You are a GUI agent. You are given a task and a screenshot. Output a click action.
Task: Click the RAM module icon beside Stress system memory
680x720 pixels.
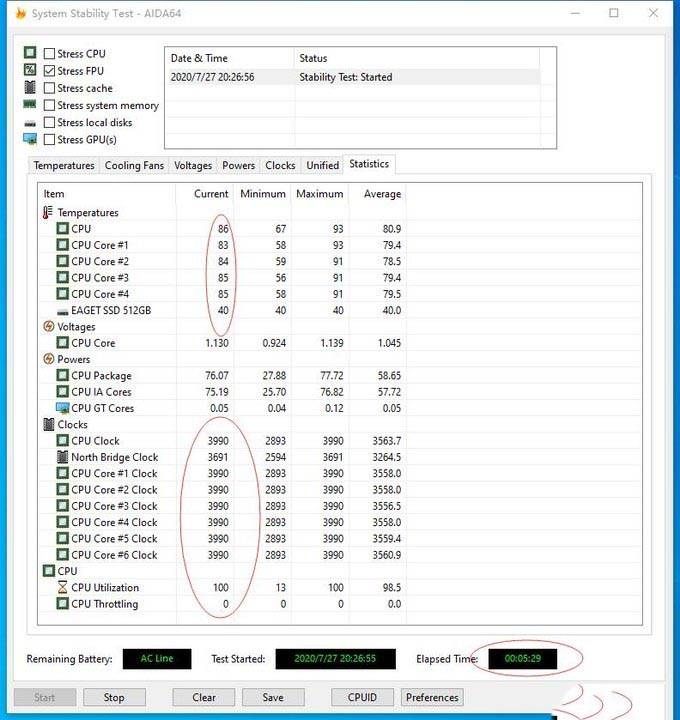pos(30,105)
